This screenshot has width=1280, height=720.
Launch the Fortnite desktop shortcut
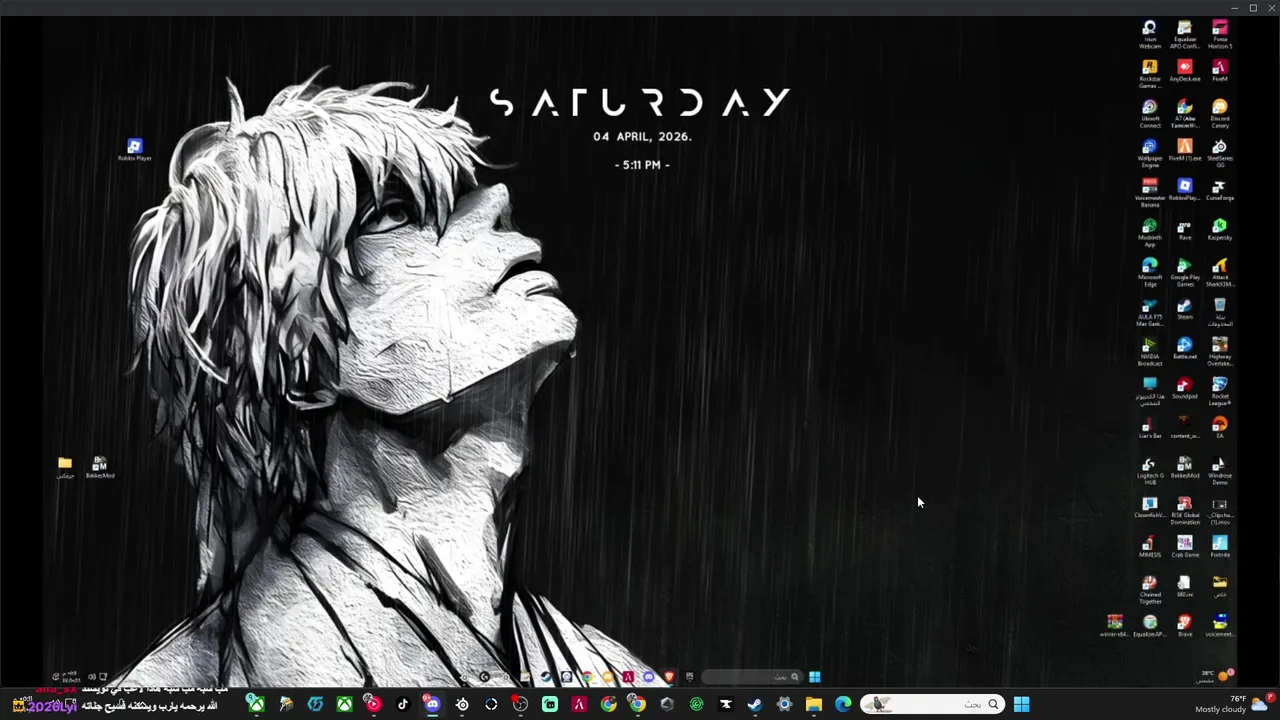[x=1220, y=546]
